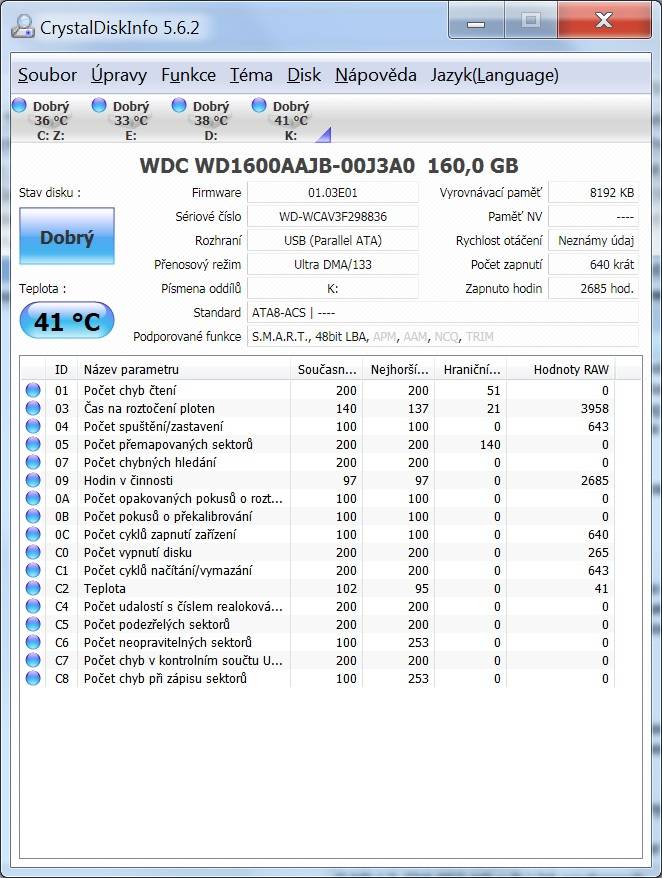
Task: Click RAW value 265 in vypnutí disku row
Action: (x=598, y=552)
